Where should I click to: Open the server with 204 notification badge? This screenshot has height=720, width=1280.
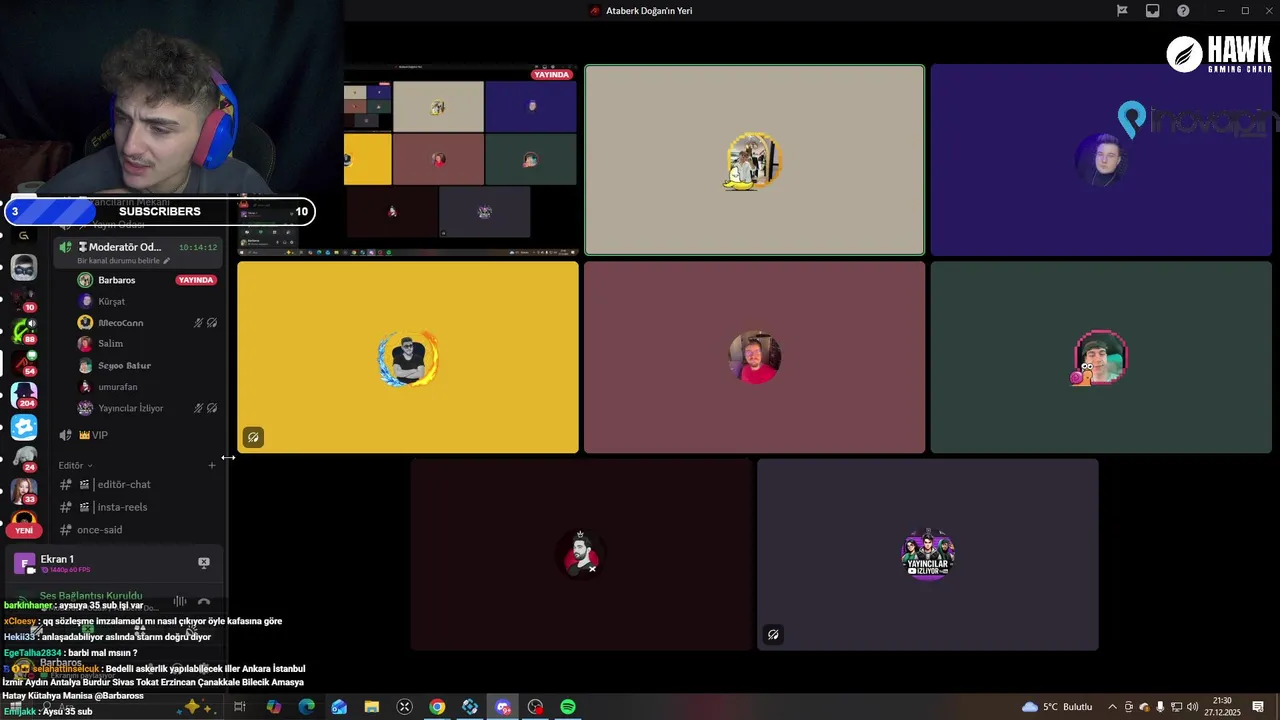pos(24,395)
